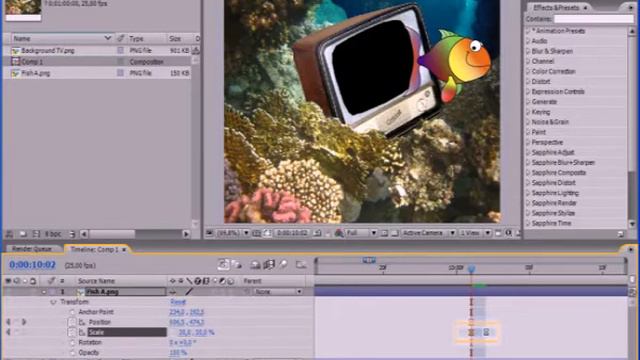Toggle the hide shy layers button
Viewport: 640px width, 360px height.
click(x=256, y=265)
